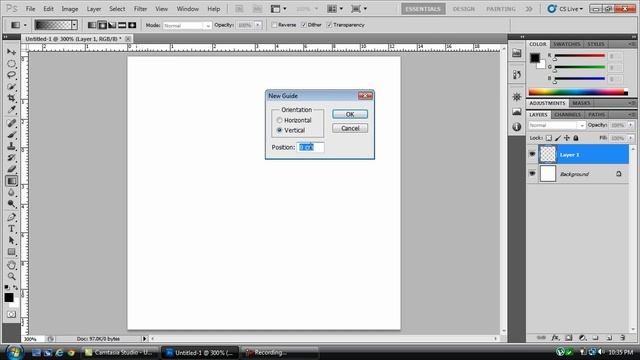Toggle Quick Mask mode icon

[11, 314]
